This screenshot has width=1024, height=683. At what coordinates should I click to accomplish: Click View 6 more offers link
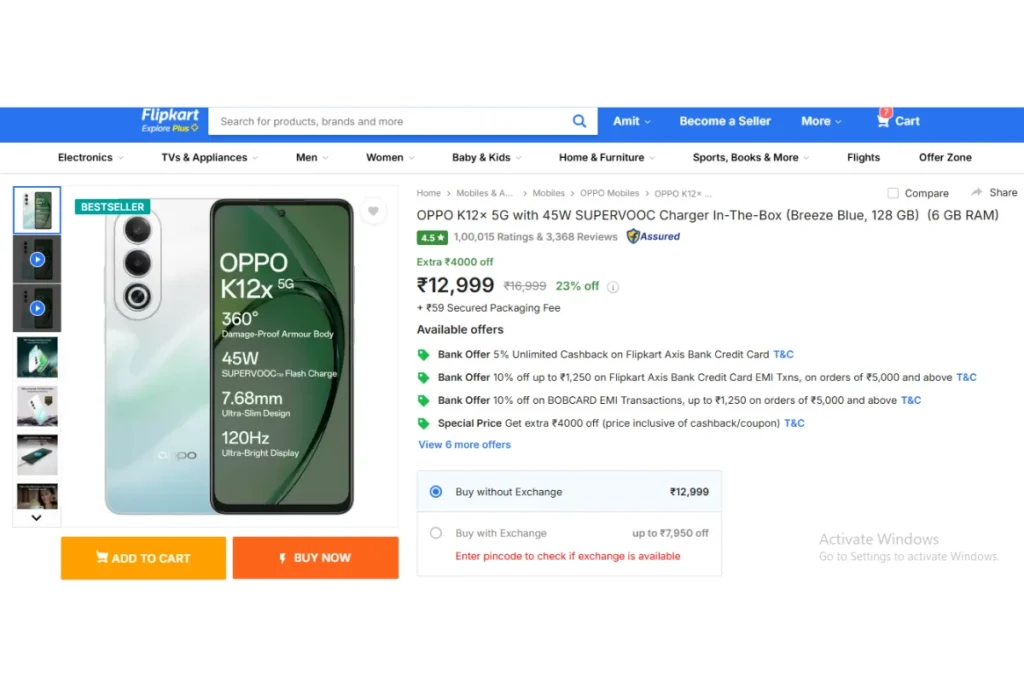[x=464, y=445]
